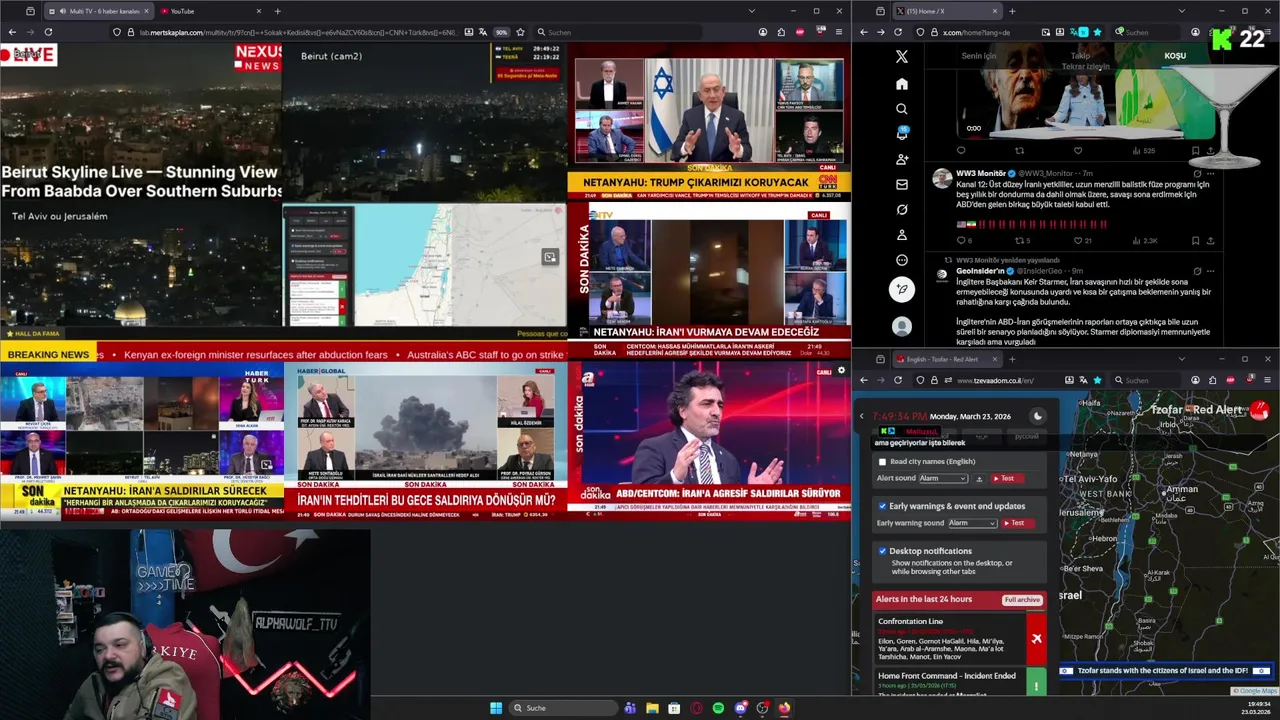Screen dimensions: 1280x720
Task: Open X Notifications bell icon
Action: tap(902, 134)
